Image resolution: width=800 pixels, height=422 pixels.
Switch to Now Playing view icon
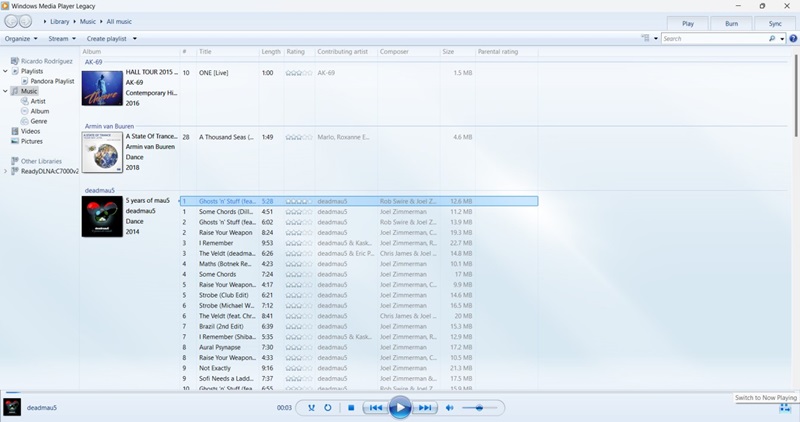click(785, 408)
